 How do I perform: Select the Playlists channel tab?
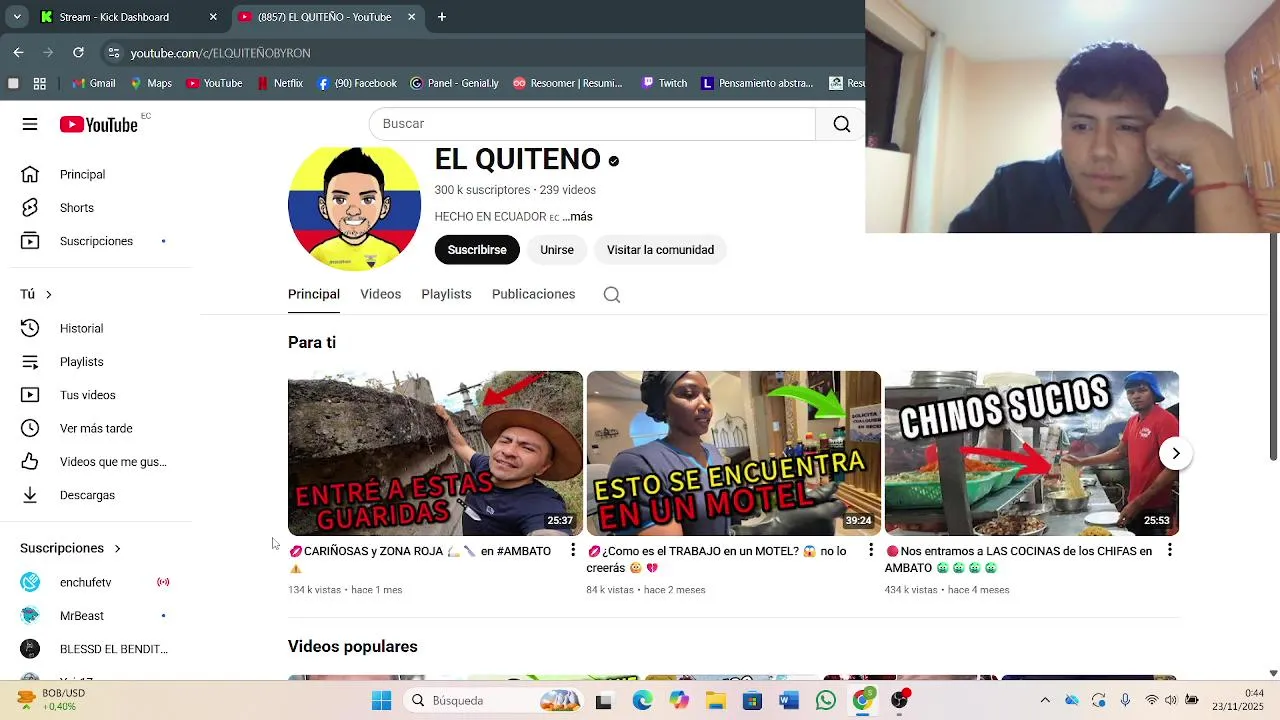pyautogui.click(x=446, y=294)
